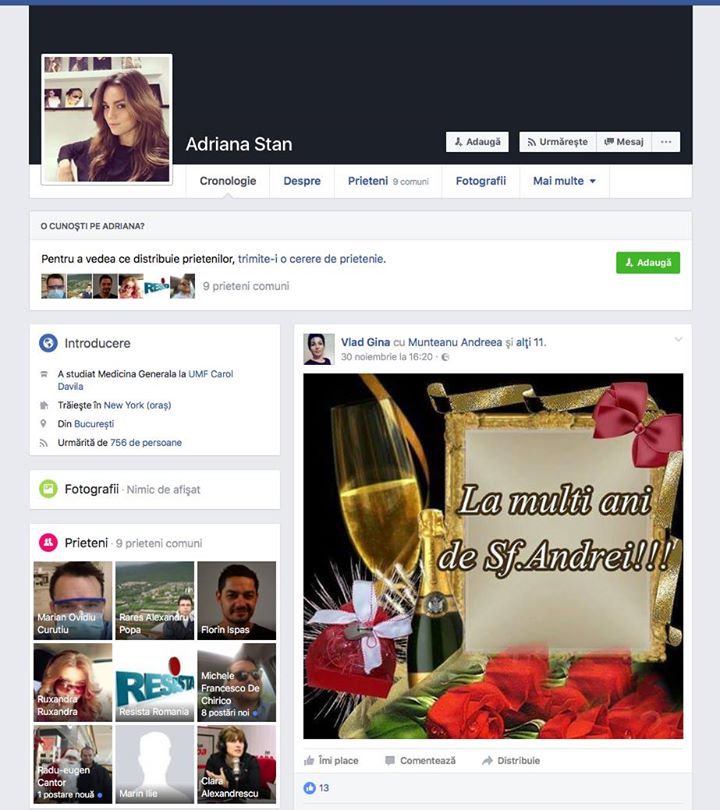720x810 pixels.
Task: Open the La multi ani post image
Action: 493,556
